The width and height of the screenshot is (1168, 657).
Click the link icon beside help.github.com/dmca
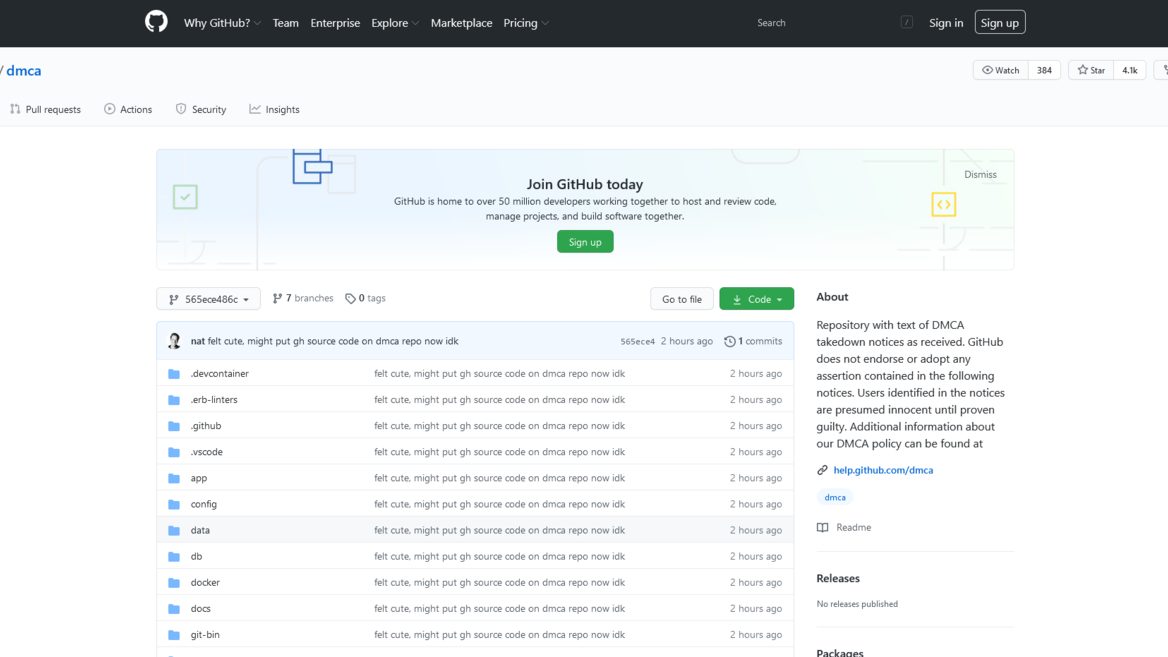(x=822, y=470)
